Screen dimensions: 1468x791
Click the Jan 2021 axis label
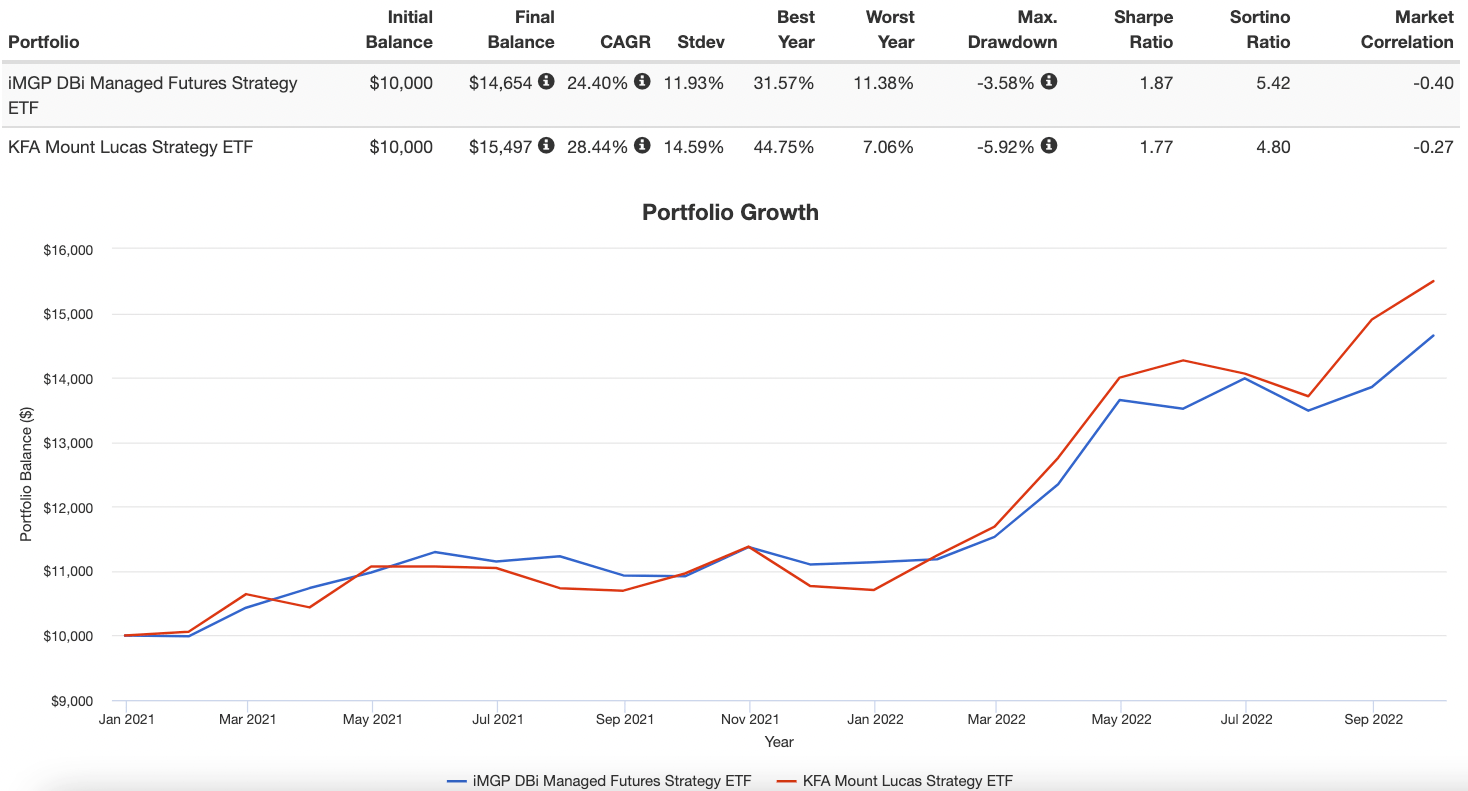(x=125, y=719)
